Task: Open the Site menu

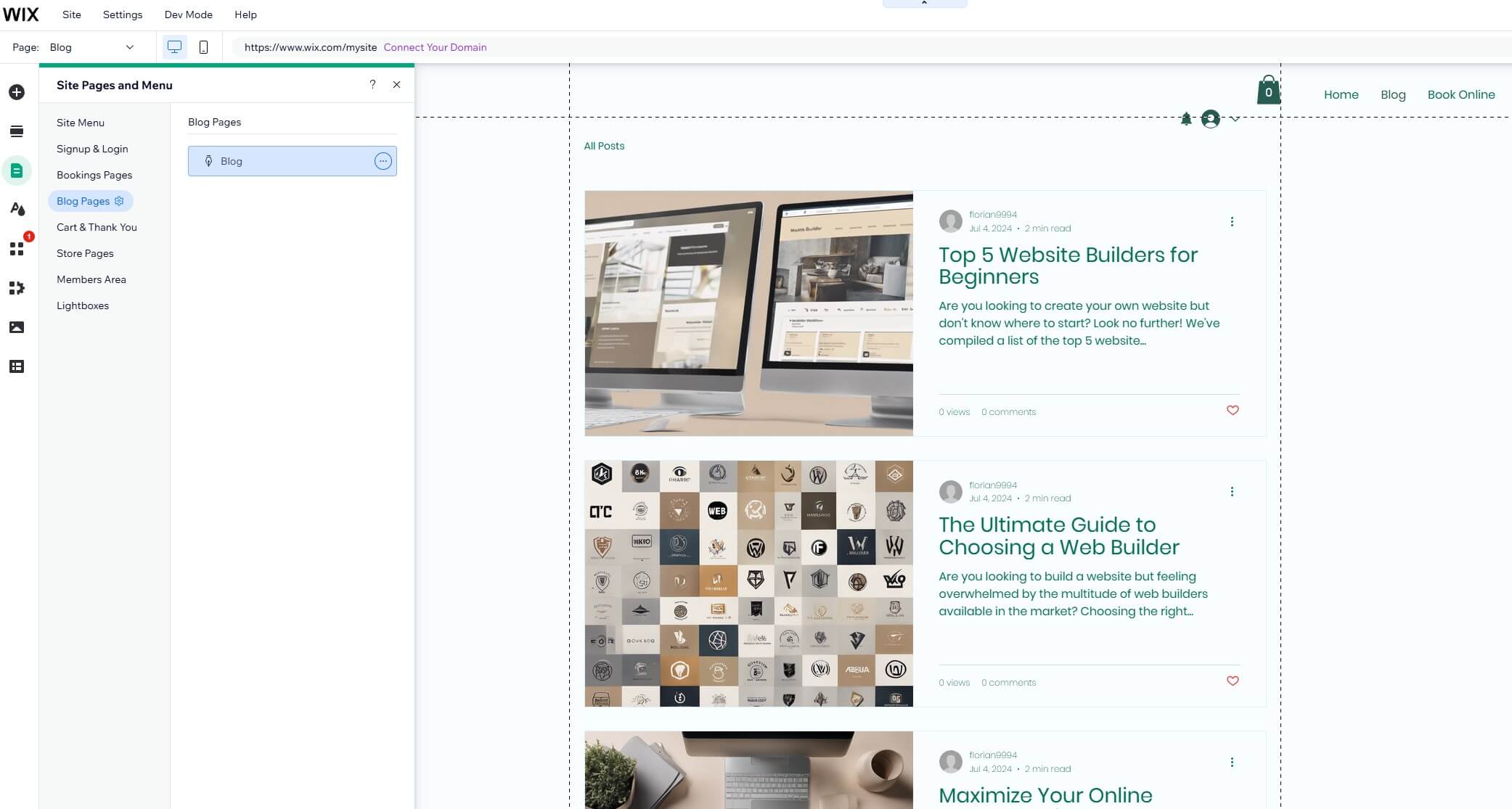Action: pyautogui.click(x=72, y=15)
